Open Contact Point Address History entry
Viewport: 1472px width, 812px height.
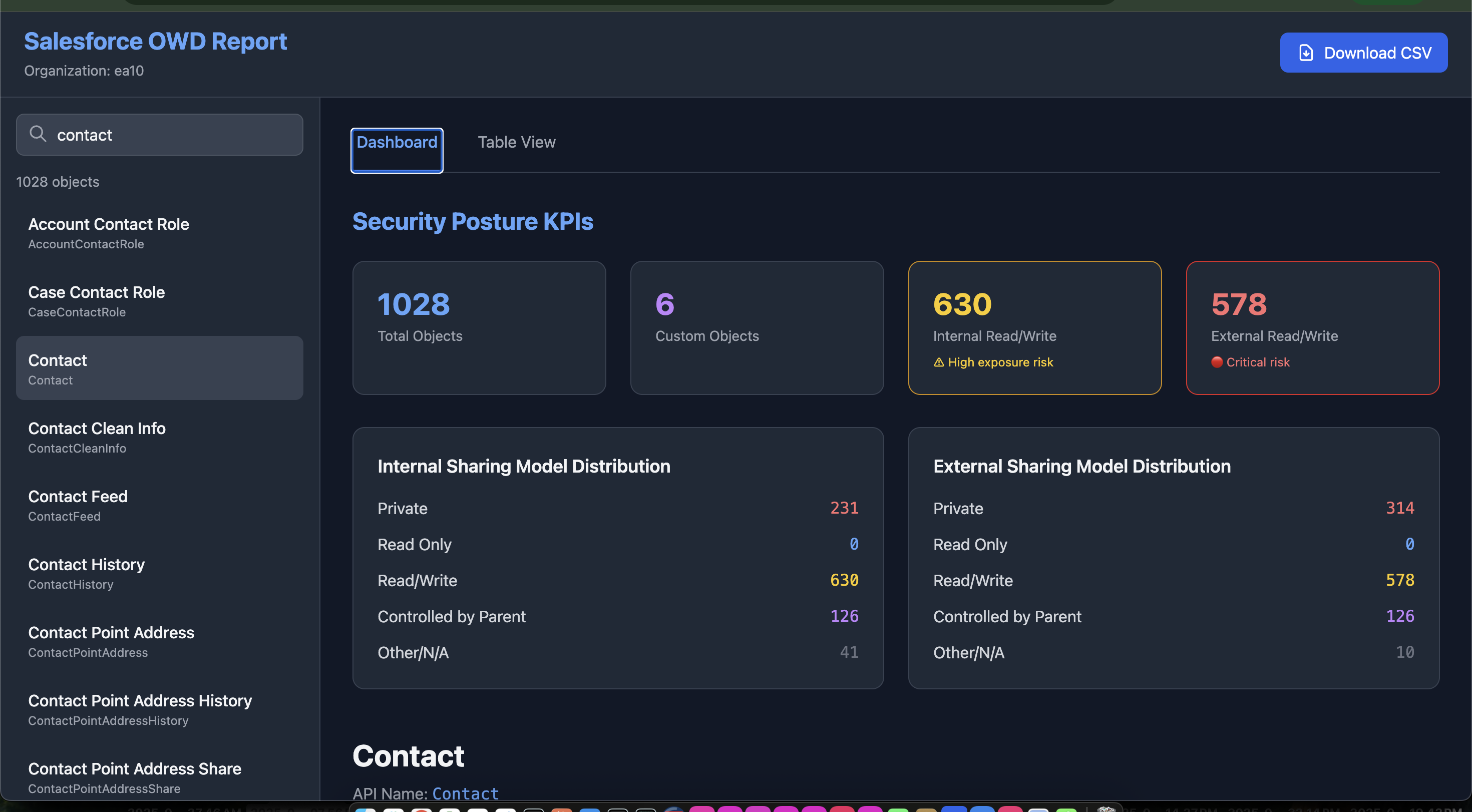pyautogui.click(x=140, y=709)
